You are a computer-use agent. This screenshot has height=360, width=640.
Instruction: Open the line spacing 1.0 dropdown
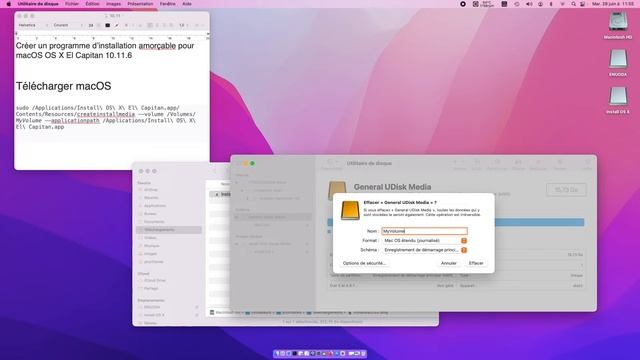(x=183, y=25)
